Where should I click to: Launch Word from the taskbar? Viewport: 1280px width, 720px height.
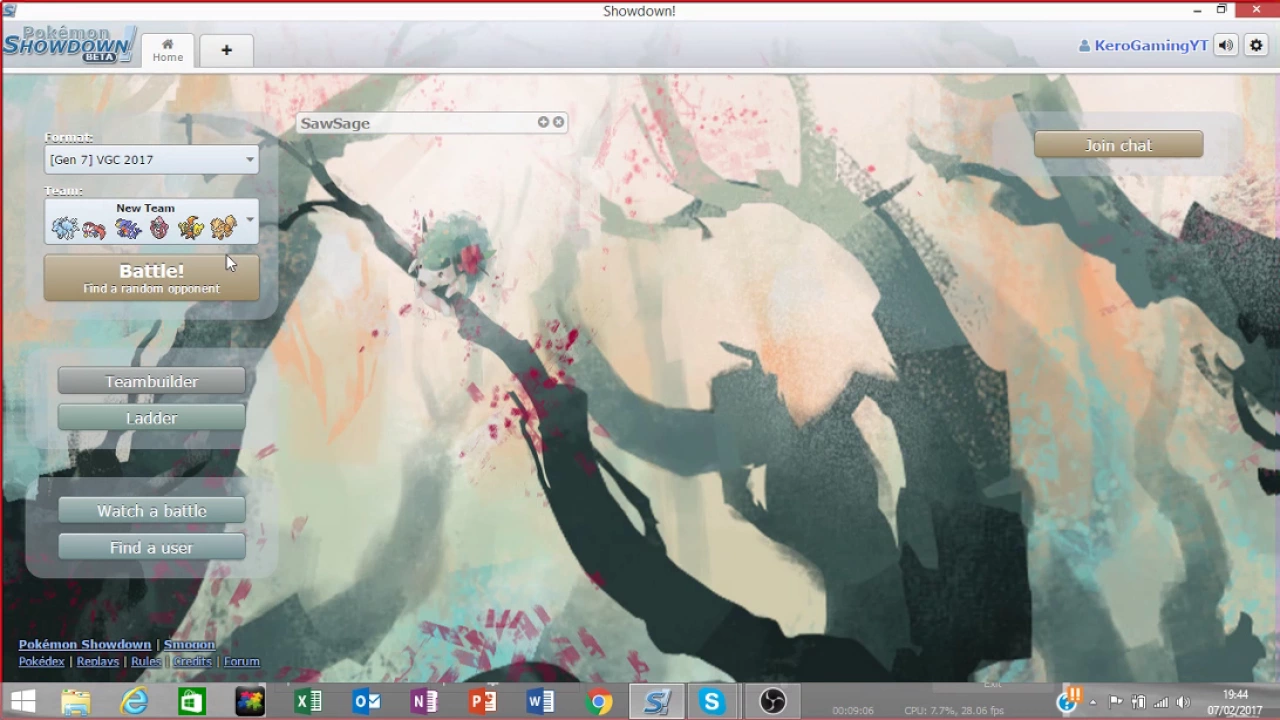(540, 702)
